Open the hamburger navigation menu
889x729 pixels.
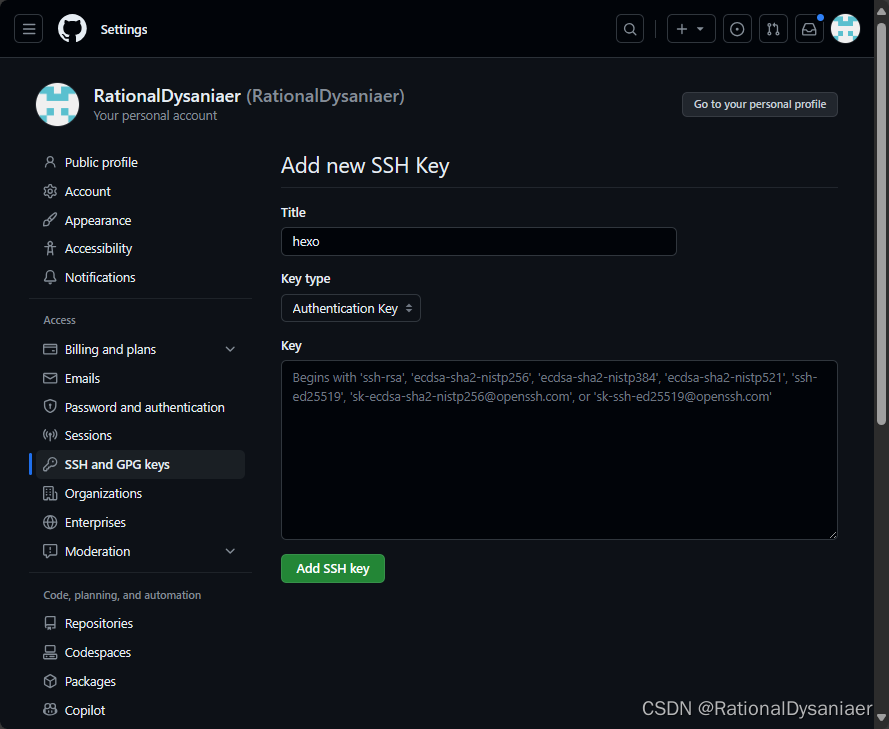[29, 29]
